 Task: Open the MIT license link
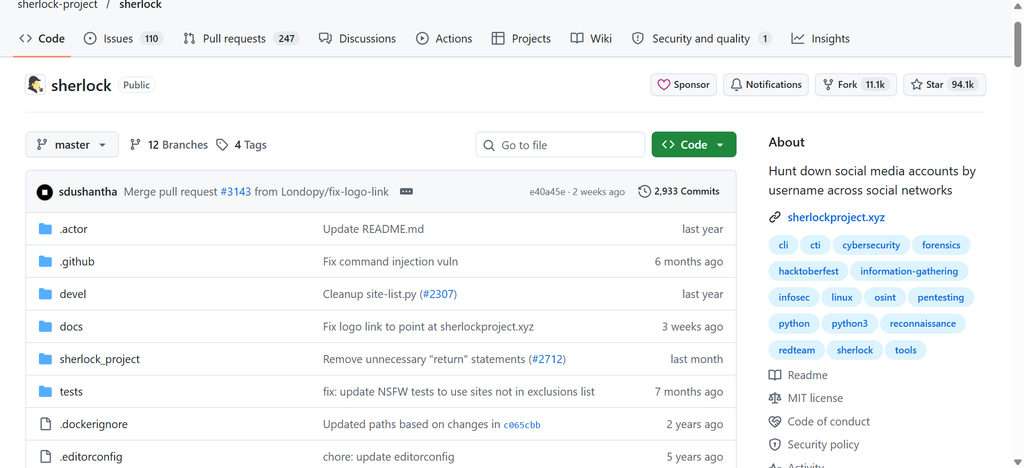(x=806, y=398)
